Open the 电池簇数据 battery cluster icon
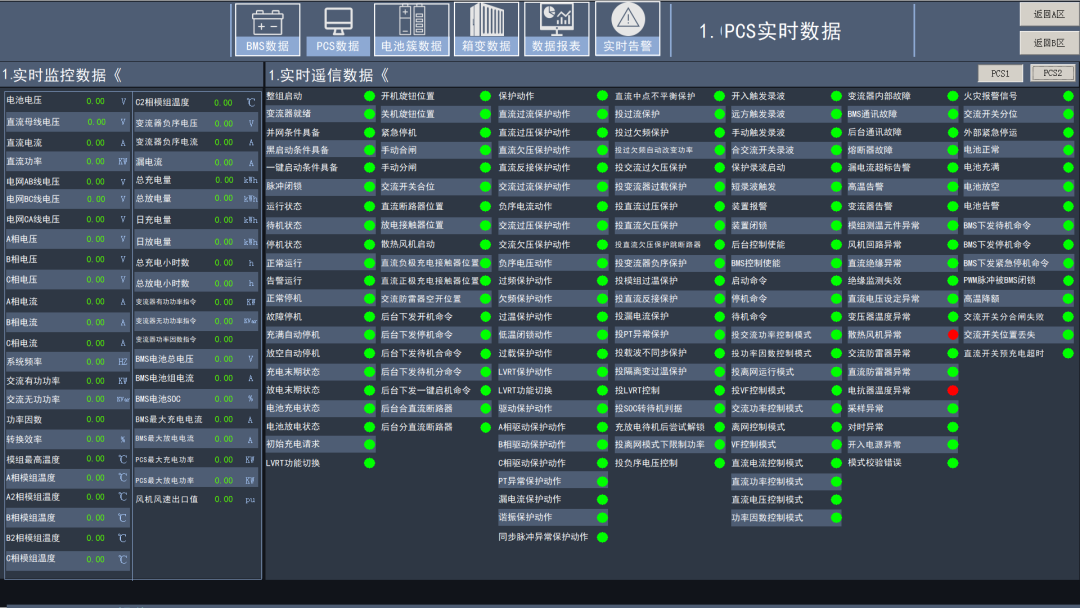Screen dimensions: 1080x608 point(411,29)
